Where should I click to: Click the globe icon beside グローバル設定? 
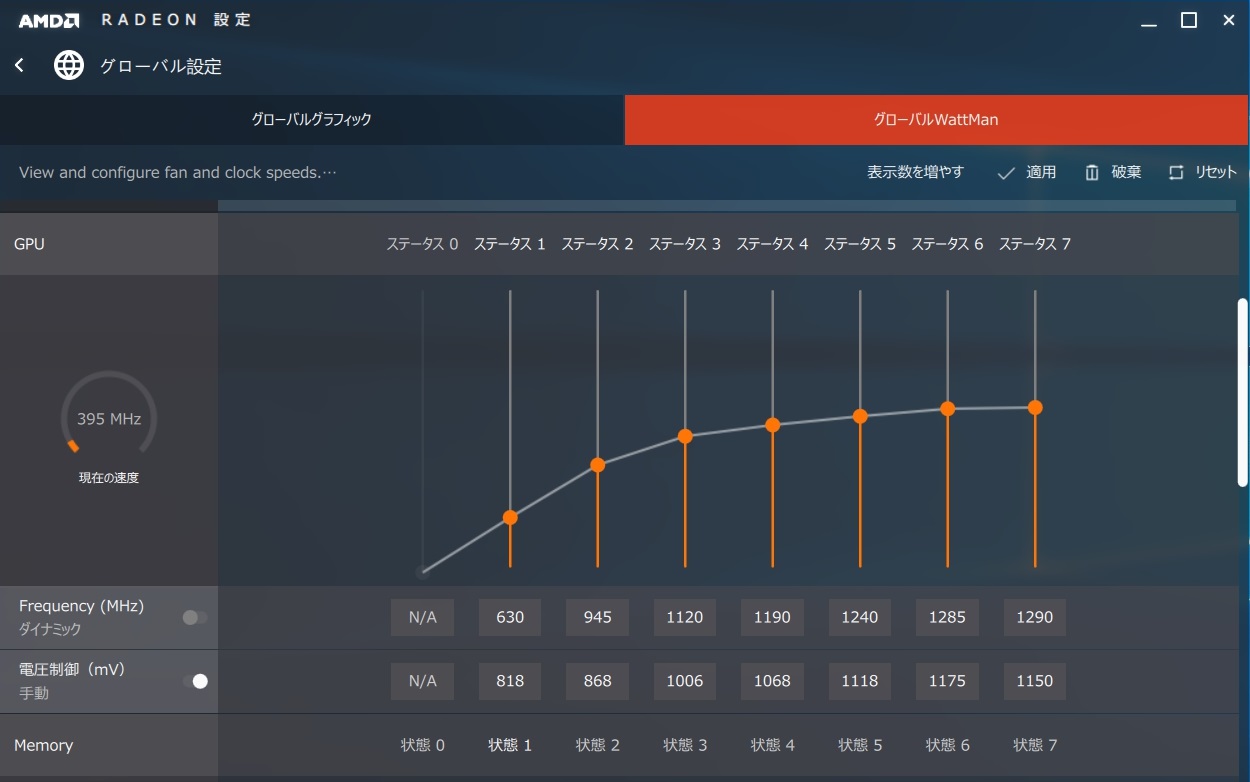[x=69, y=66]
